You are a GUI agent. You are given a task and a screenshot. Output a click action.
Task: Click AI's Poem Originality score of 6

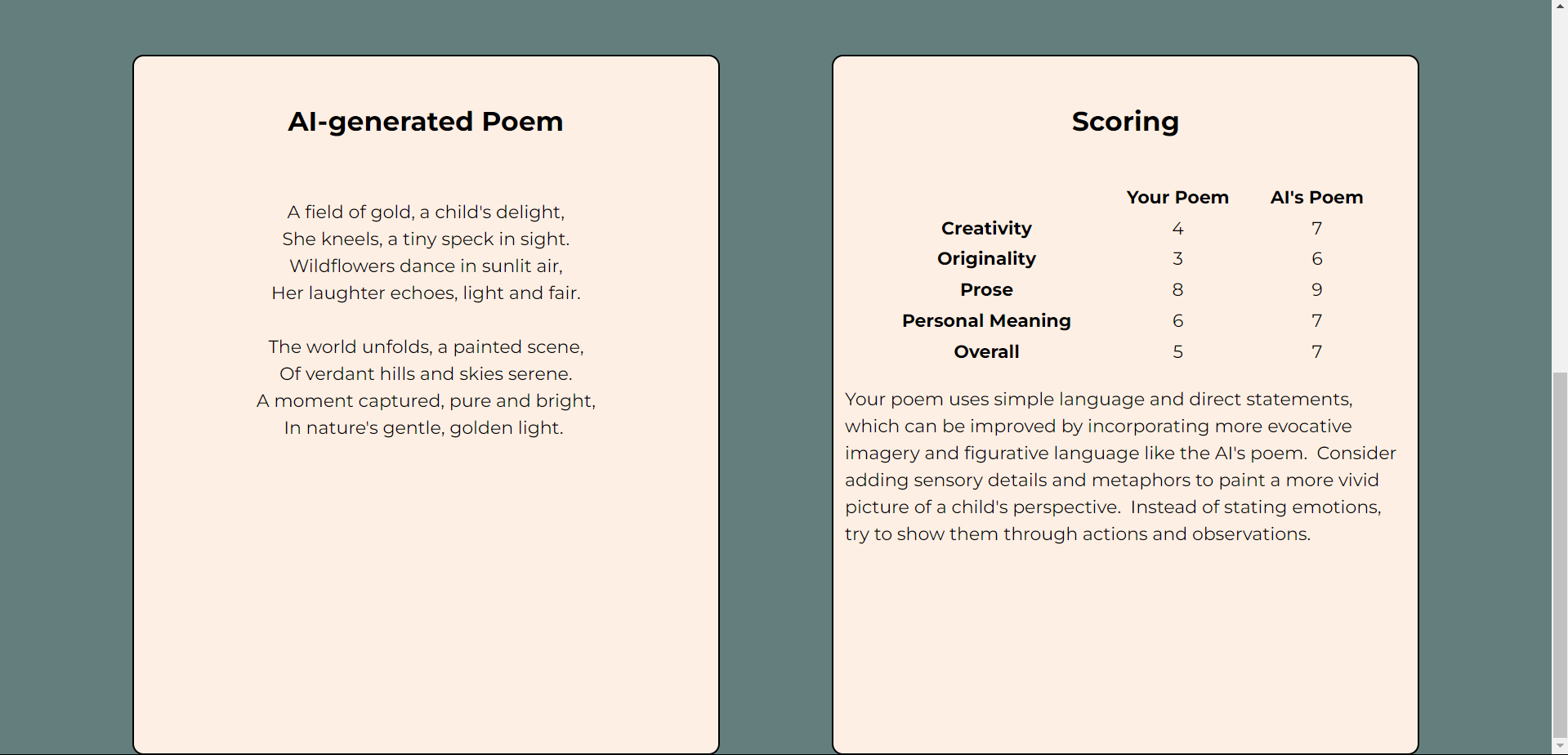point(1316,259)
